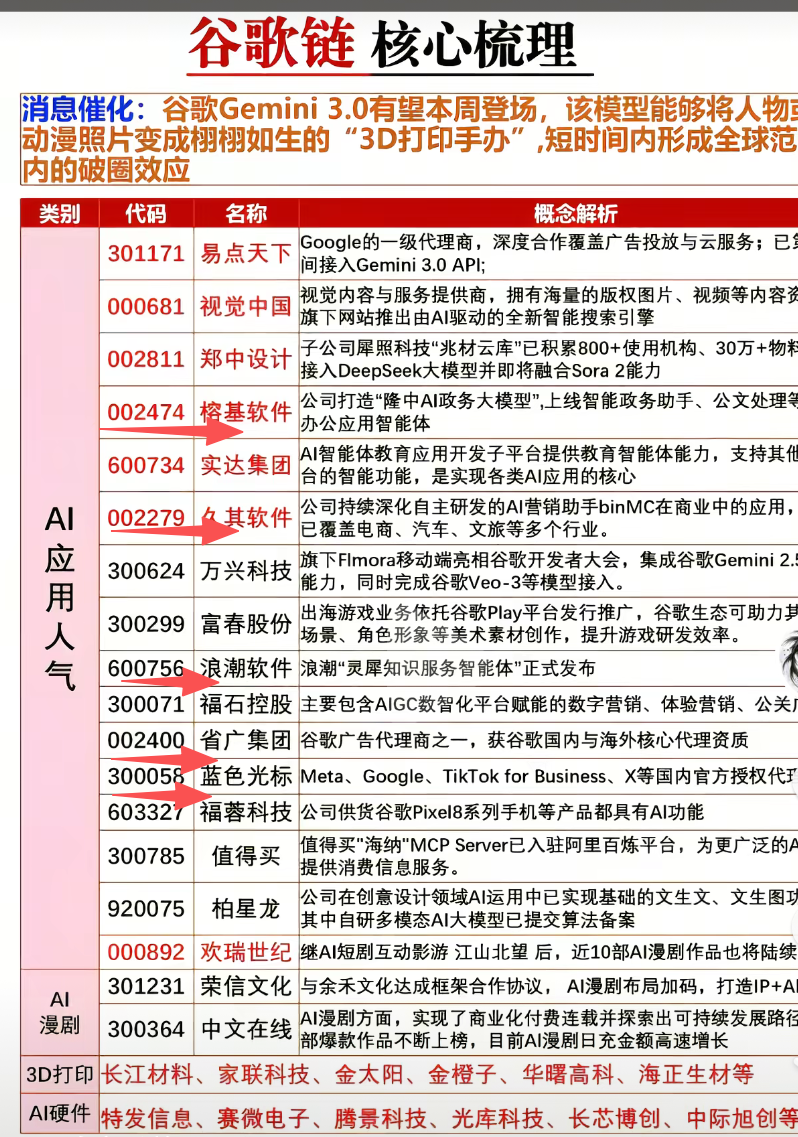
Task: Click 华曙高科 in the 3D打印 row
Action: point(568,1074)
